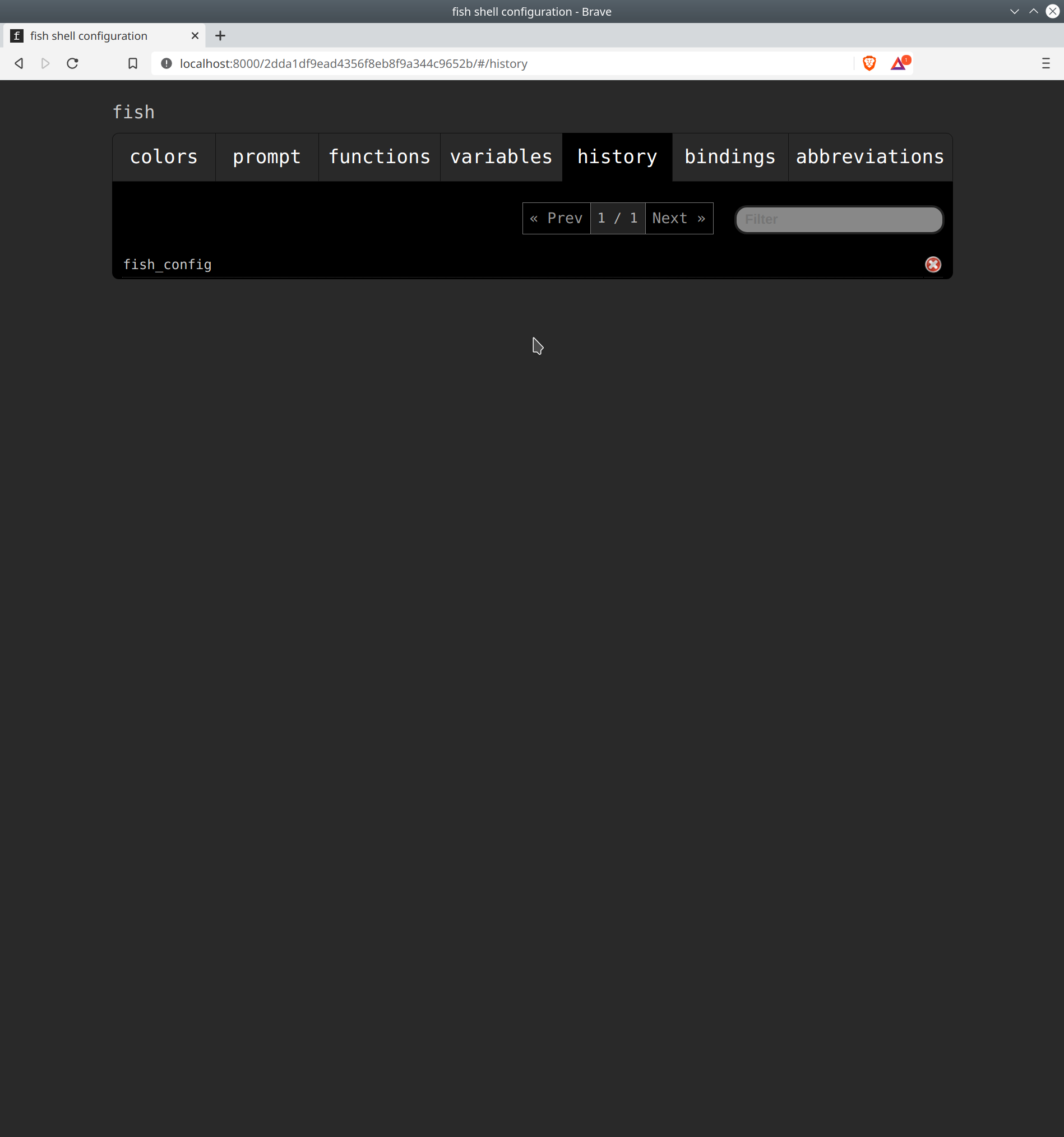This screenshot has width=1064, height=1137.
Task: Close the Brave window
Action: (x=1052, y=11)
